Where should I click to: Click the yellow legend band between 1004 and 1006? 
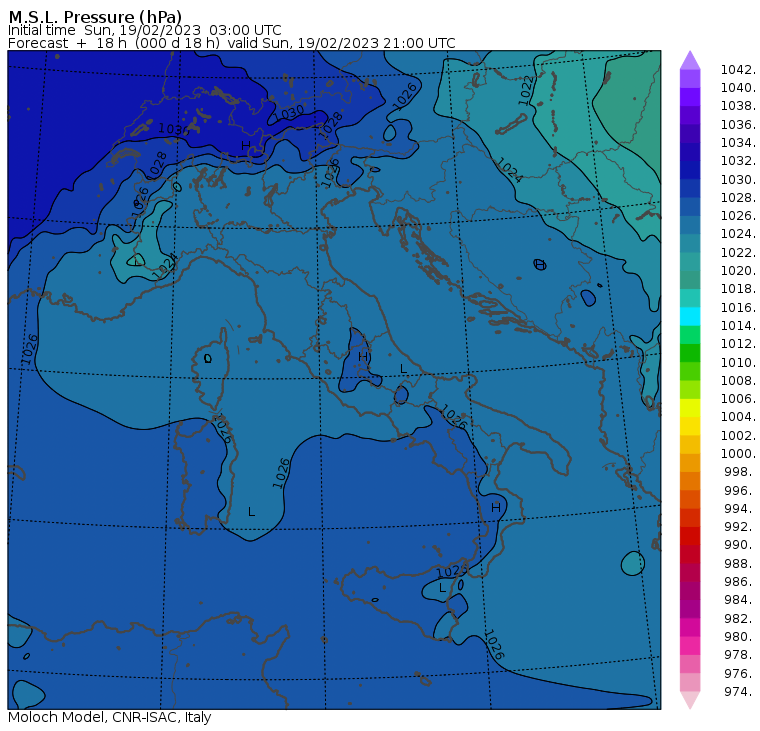tap(690, 408)
